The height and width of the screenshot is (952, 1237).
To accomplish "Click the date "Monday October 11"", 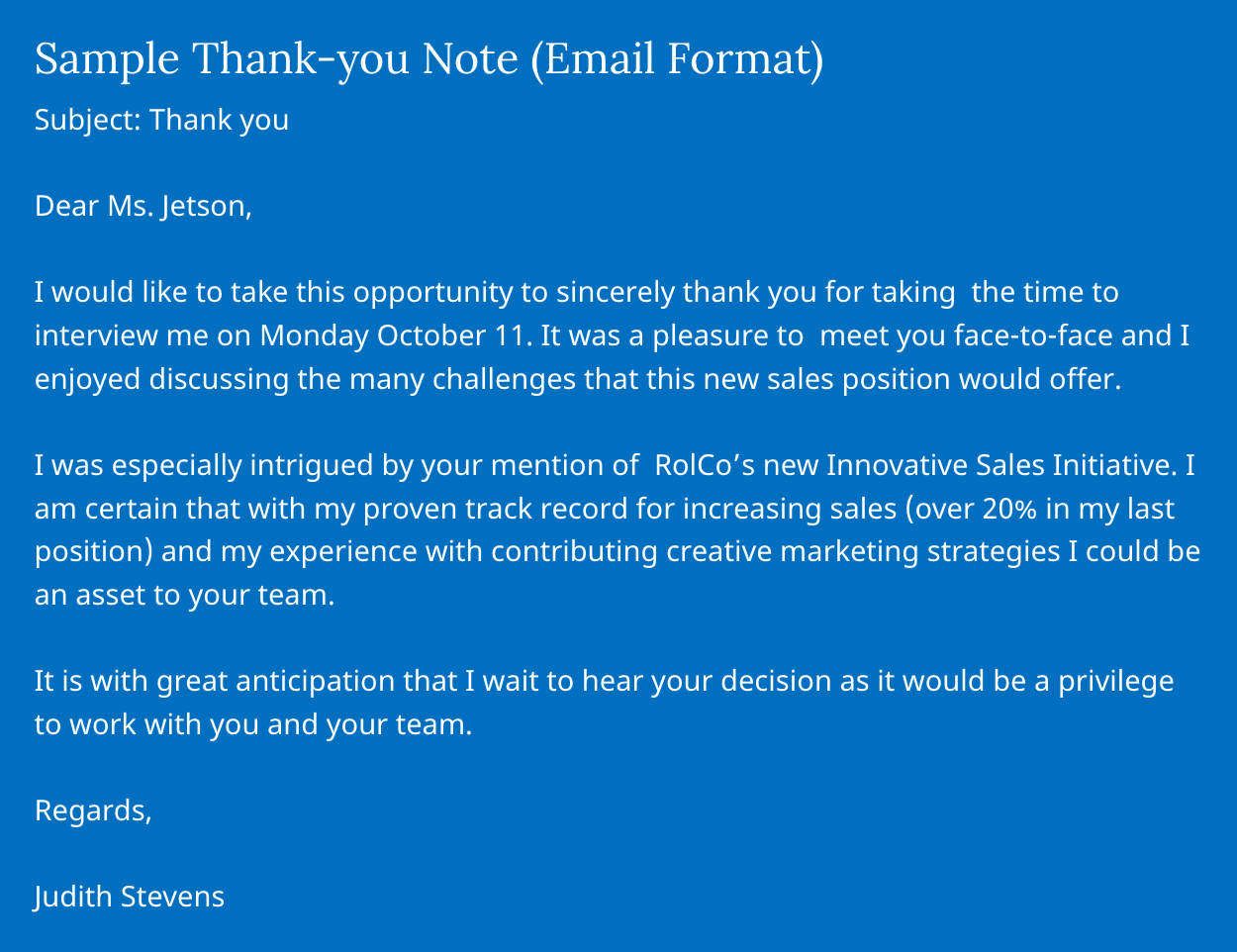I will coord(392,335).
